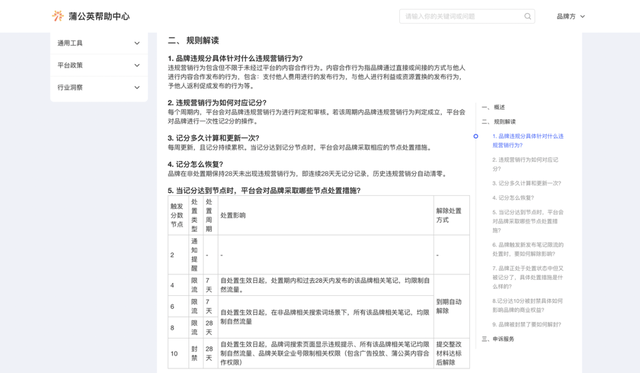
Task: Click the cell 自处置生效日起，品牌词搜索页面显示违规提示
Action: click(326, 353)
